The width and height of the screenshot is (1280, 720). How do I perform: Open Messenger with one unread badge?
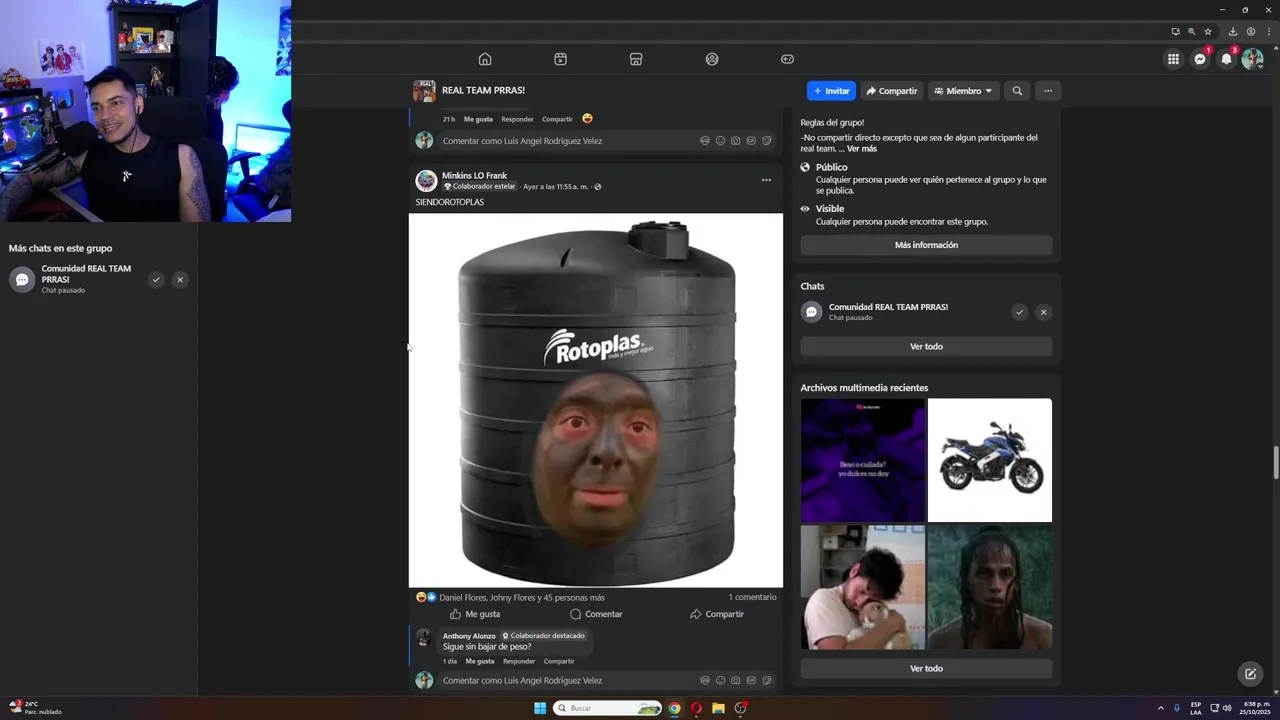pos(1200,59)
